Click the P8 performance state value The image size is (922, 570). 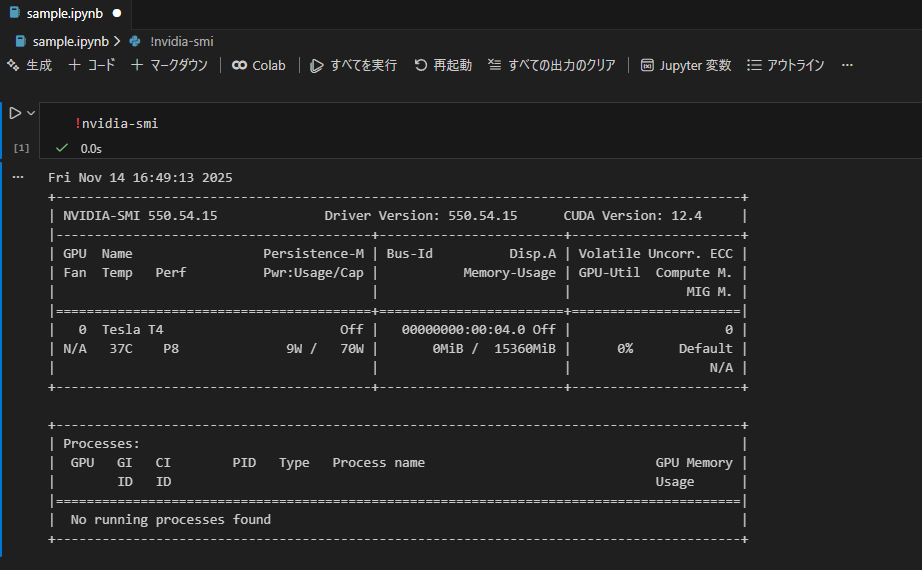coord(171,349)
